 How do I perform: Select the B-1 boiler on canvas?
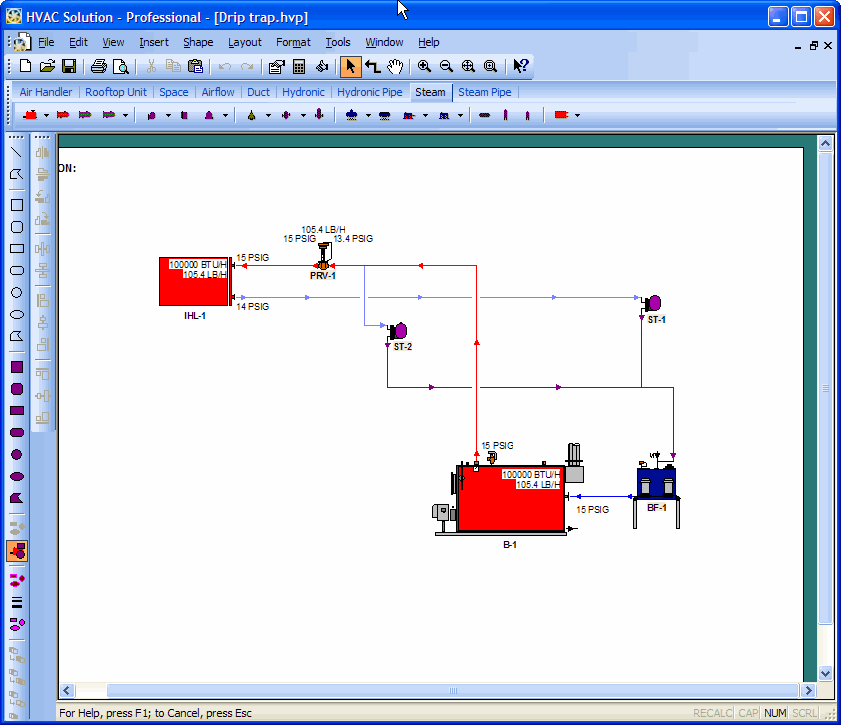coord(510,499)
